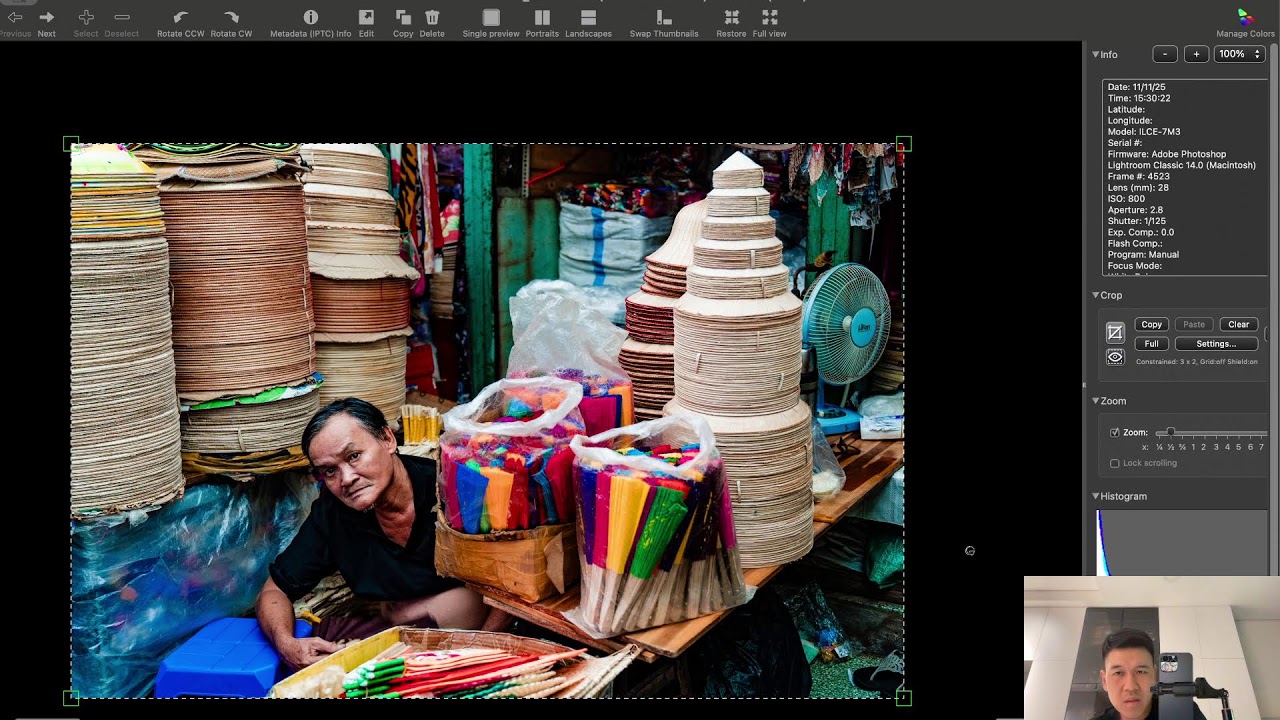Image resolution: width=1280 pixels, height=720 pixels.
Task: Collapse the Info panel
Action: click(x=1095, y=54)
